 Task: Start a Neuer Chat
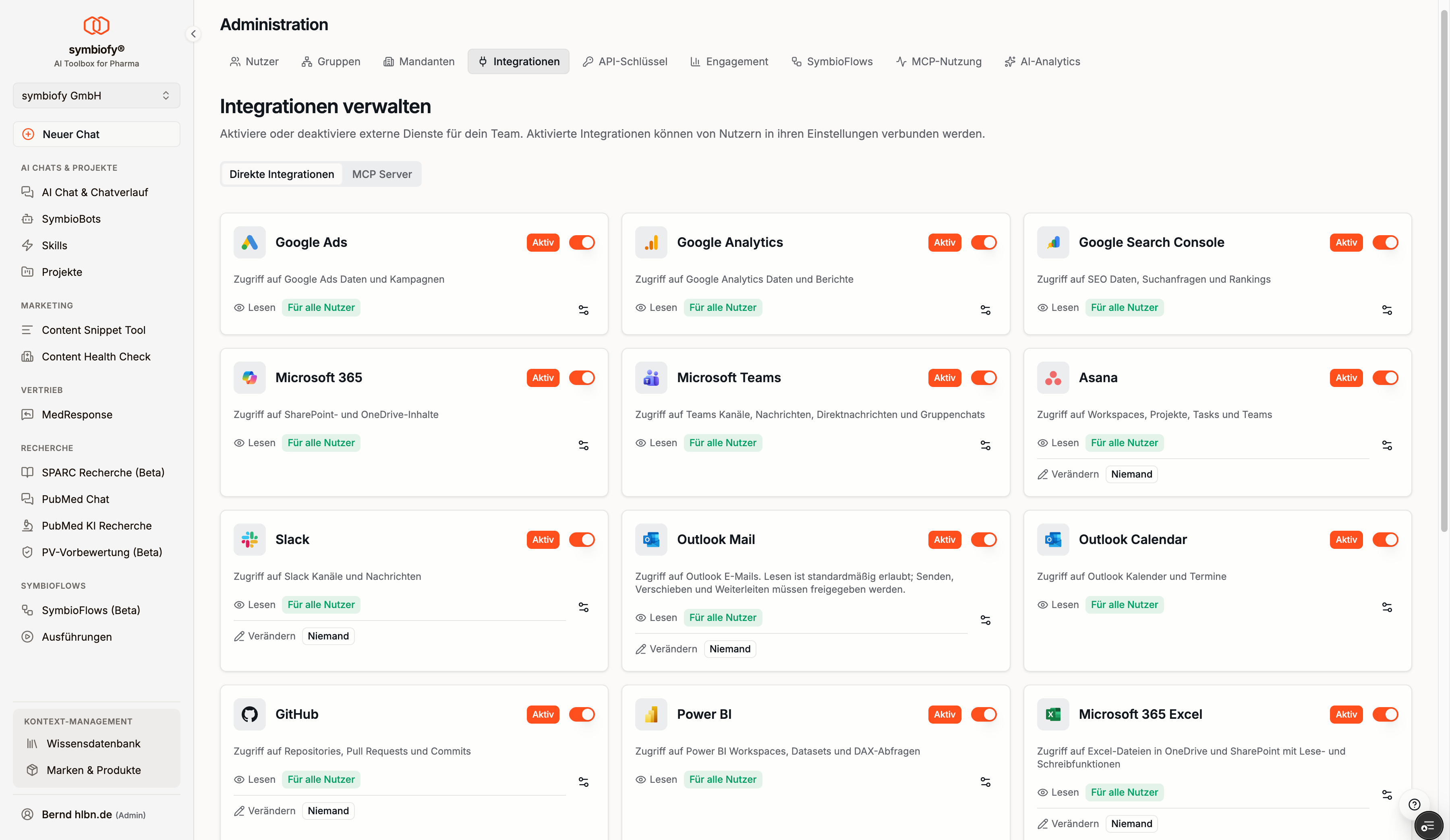coord(96,134)
